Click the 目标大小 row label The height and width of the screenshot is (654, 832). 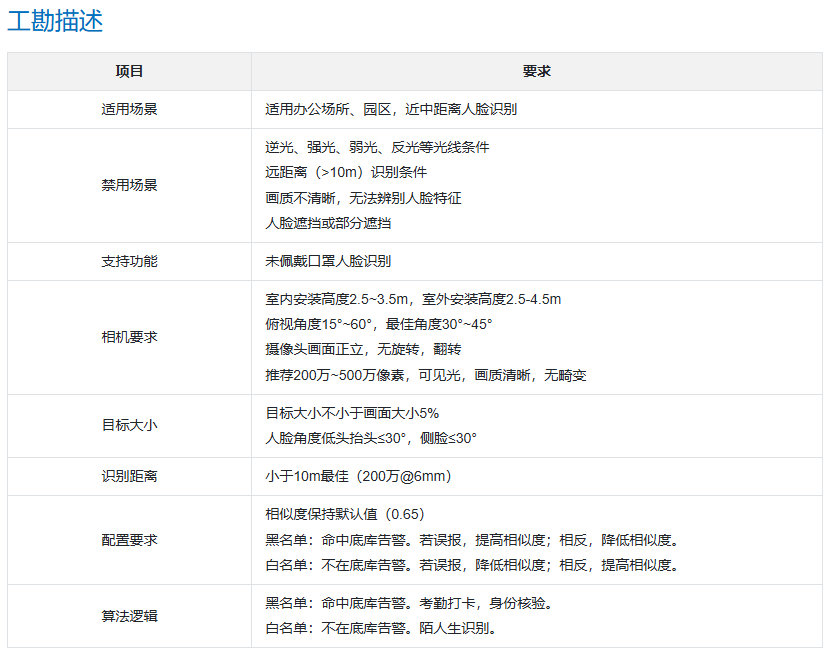point(129,425)
